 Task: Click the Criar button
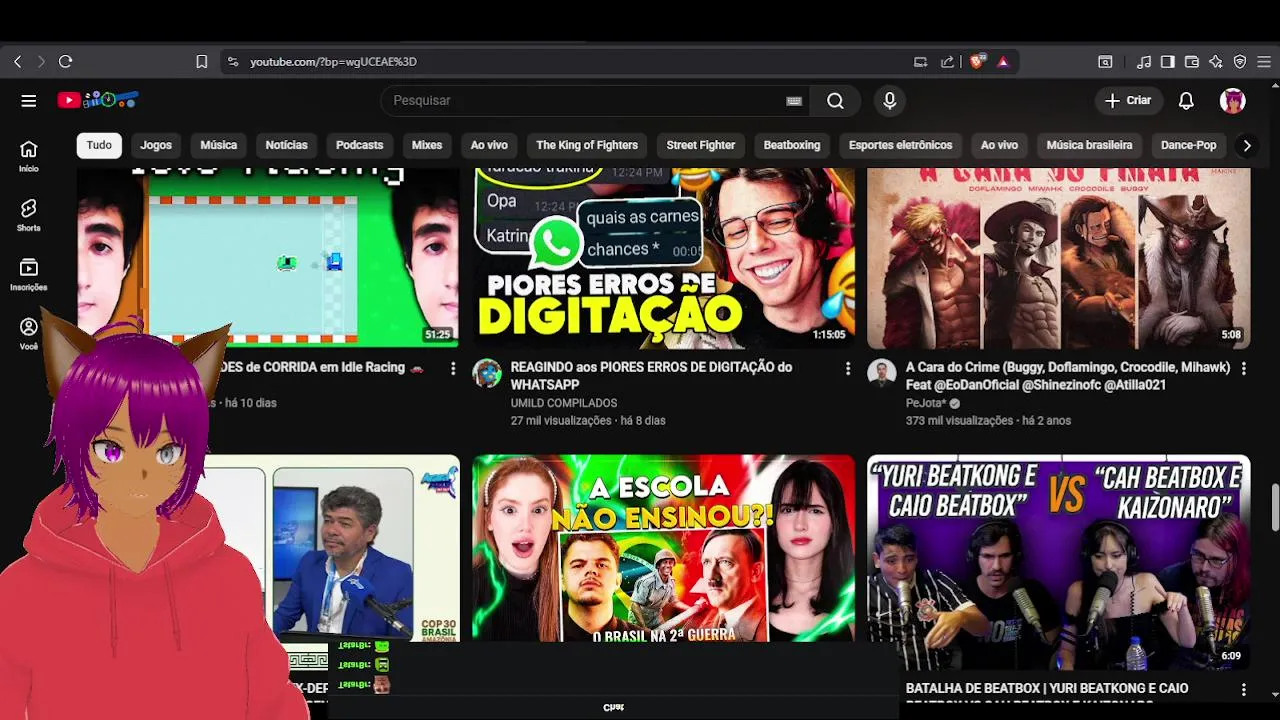click(1128, 100)
